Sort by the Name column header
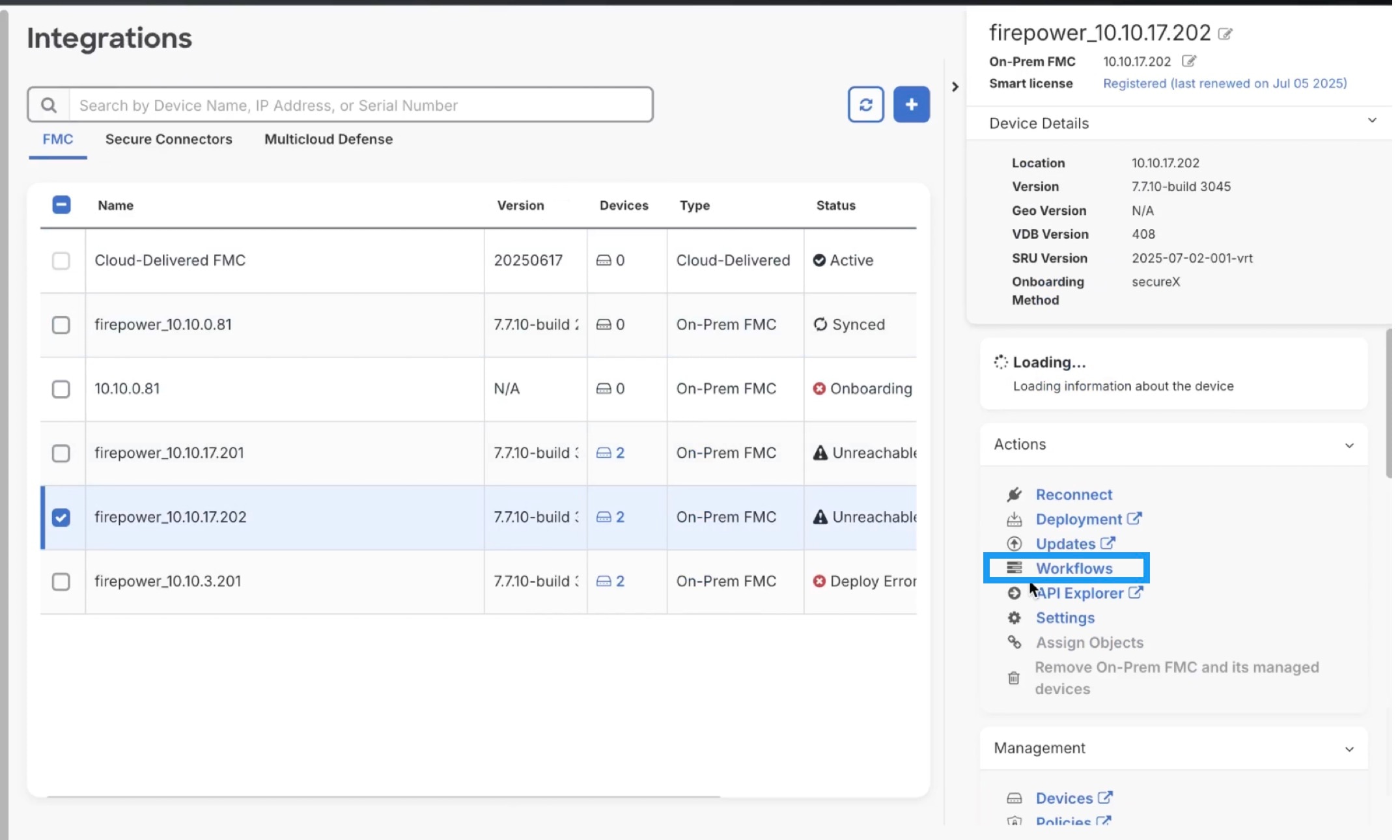The image size is (1400, 840). pos(117,206)
